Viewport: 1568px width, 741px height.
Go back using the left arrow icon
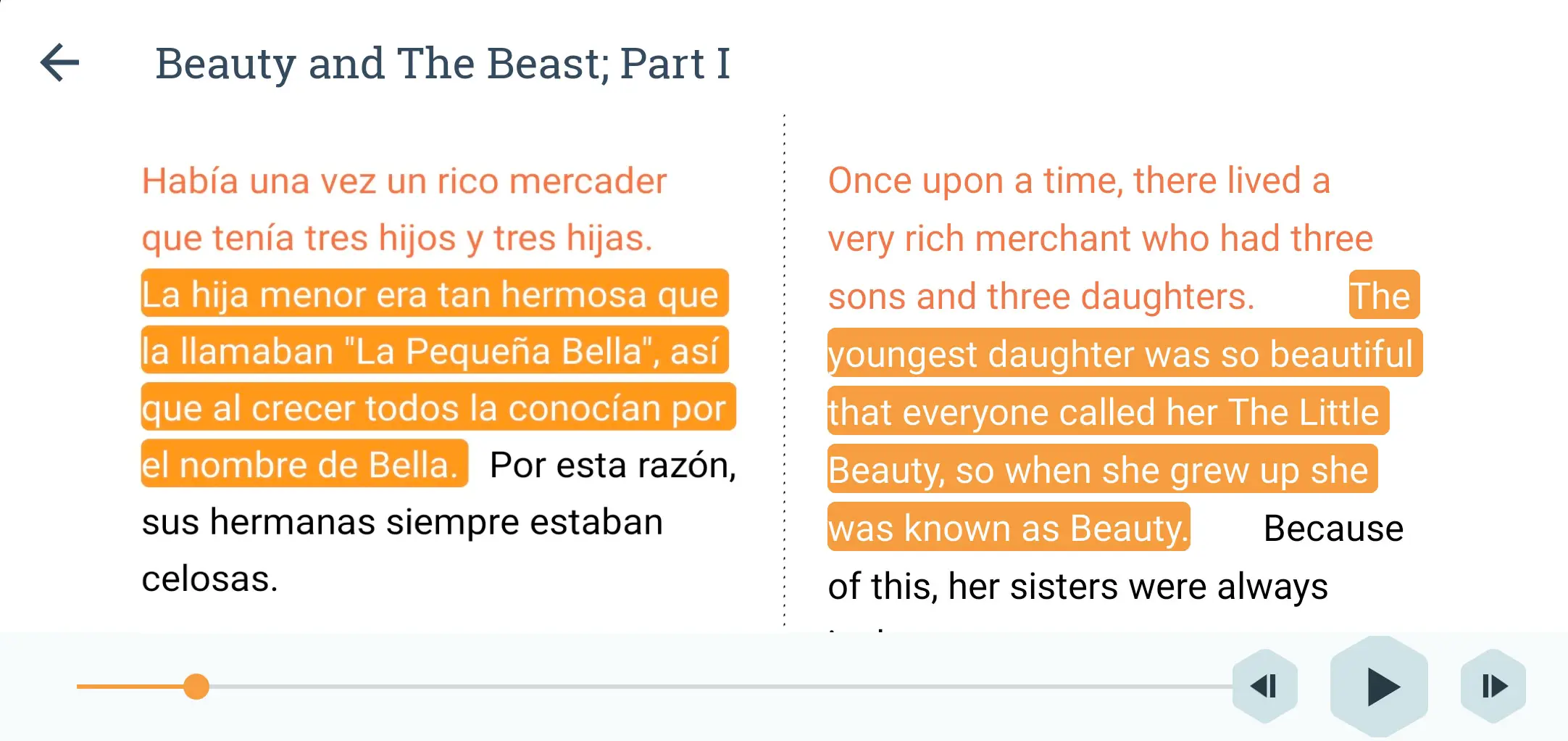click(x=59, y=62)
